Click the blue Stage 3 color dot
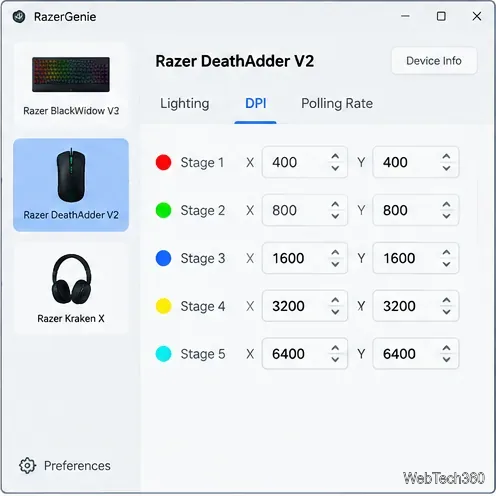This screenshot has width=496, height=496. click(x=163, y=258)
